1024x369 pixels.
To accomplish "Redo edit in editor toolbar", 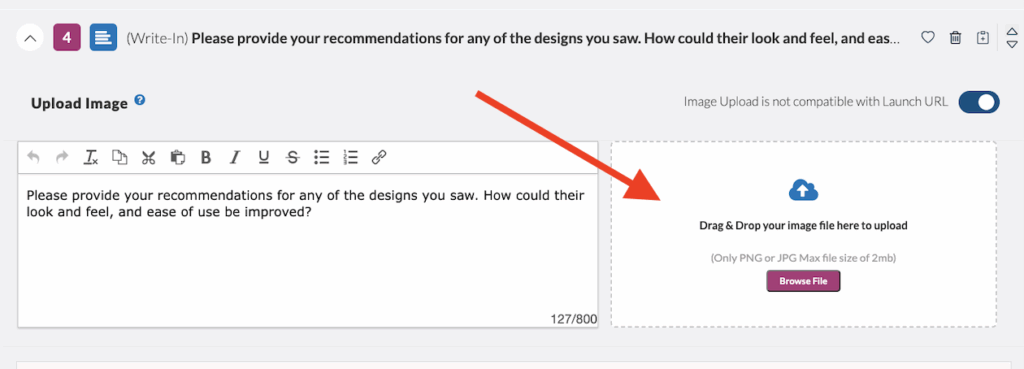I will click(62, 157).
